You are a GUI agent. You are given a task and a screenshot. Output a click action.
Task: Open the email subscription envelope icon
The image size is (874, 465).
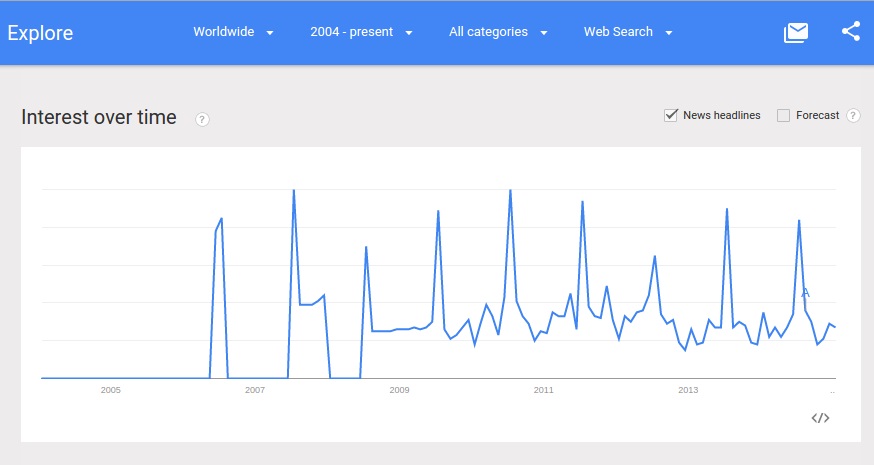796,32
